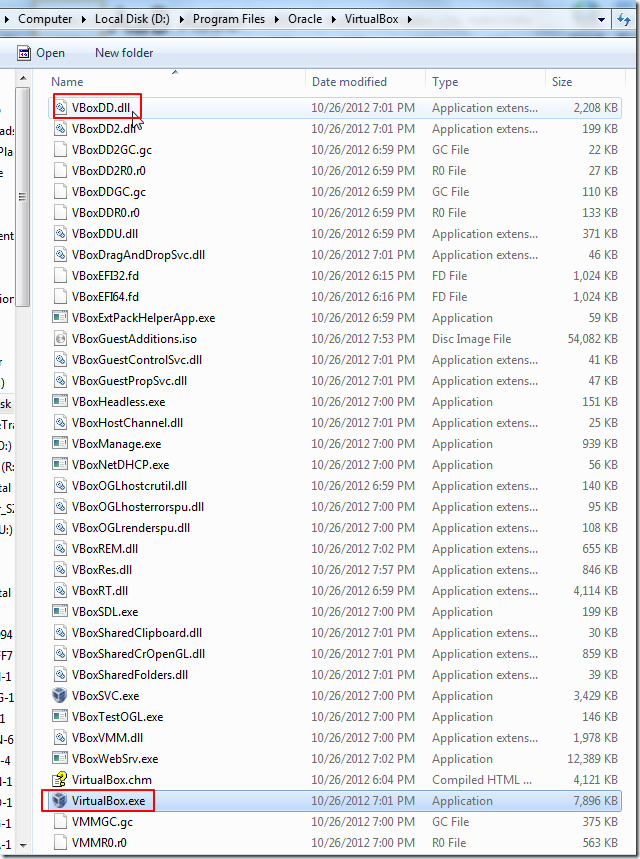Select VBoxOGLrenderspu.dll file name

pyautogui.click(x=131, y=528)
